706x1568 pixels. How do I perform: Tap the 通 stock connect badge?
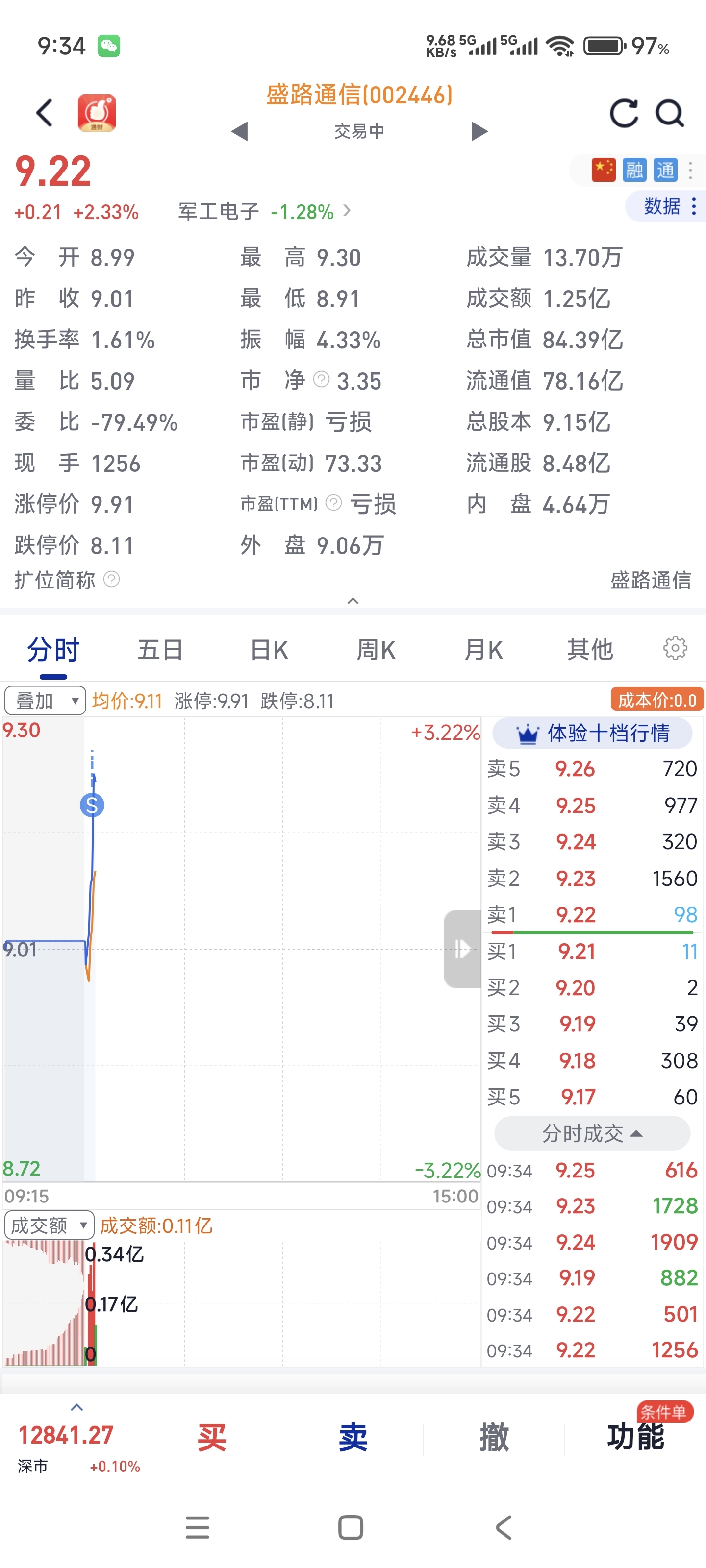(665, 170)
